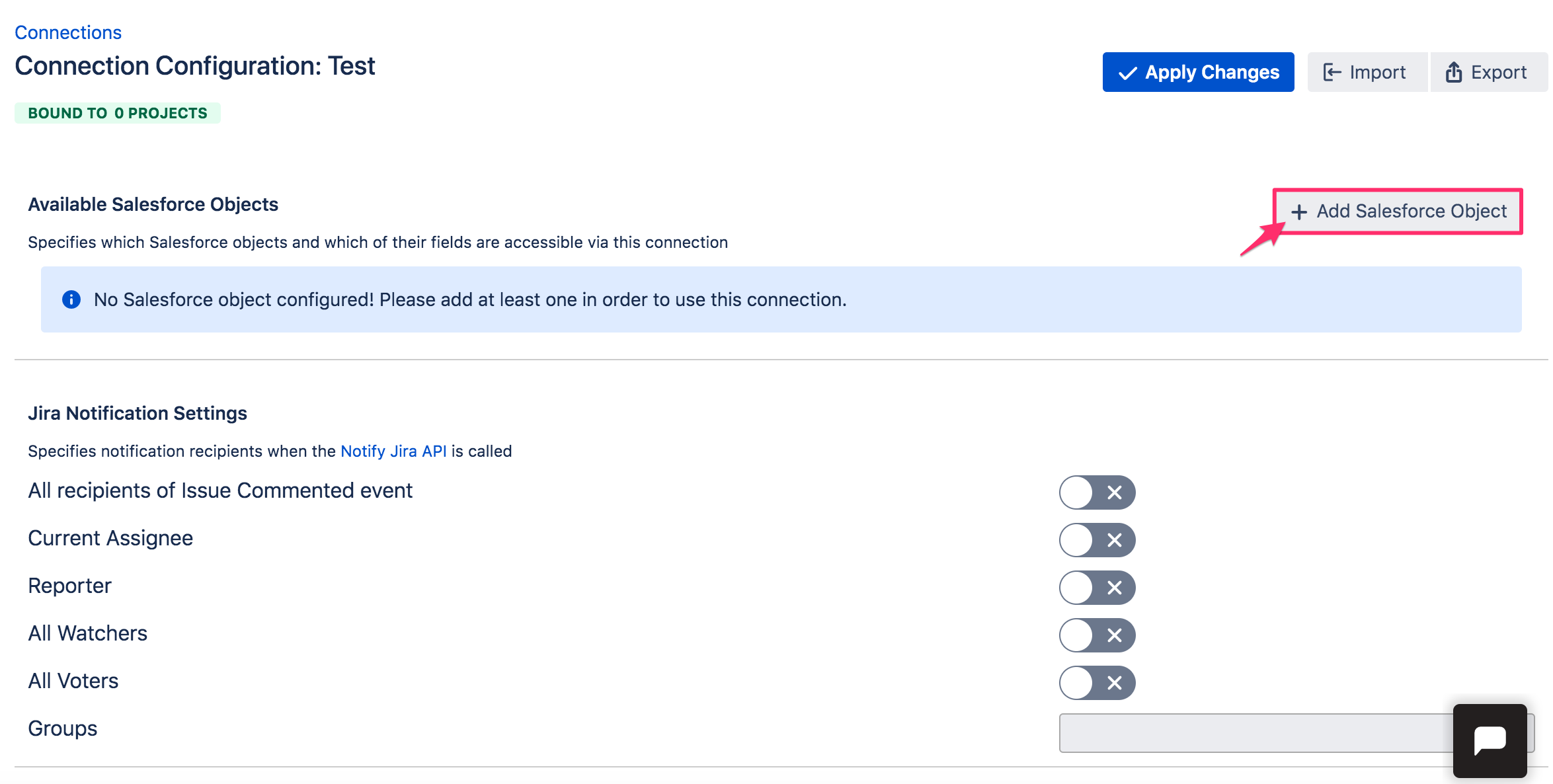Open the Notify Jira API link
1553x784 pixels.
click(393, 451)
